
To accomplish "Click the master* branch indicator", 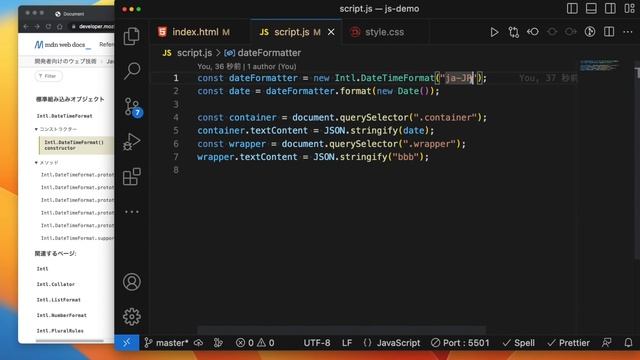I will [167, 343].
